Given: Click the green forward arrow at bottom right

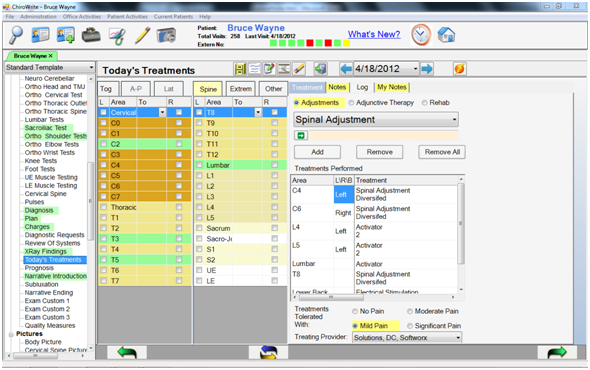Looking at the screenshot, I should tap(557, 352).
